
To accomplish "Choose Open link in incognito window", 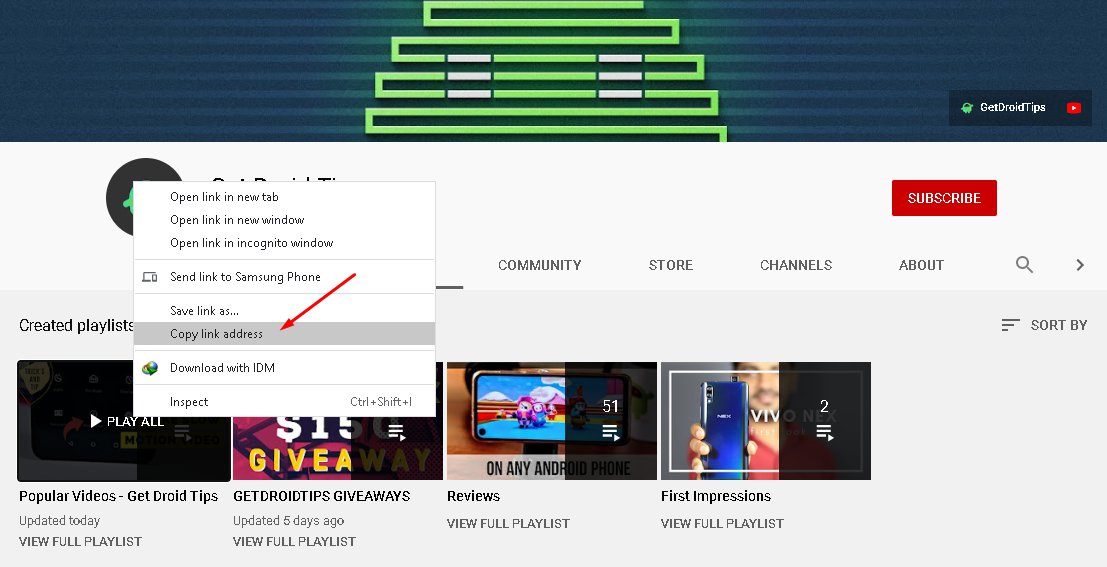I will click(285, 243).
